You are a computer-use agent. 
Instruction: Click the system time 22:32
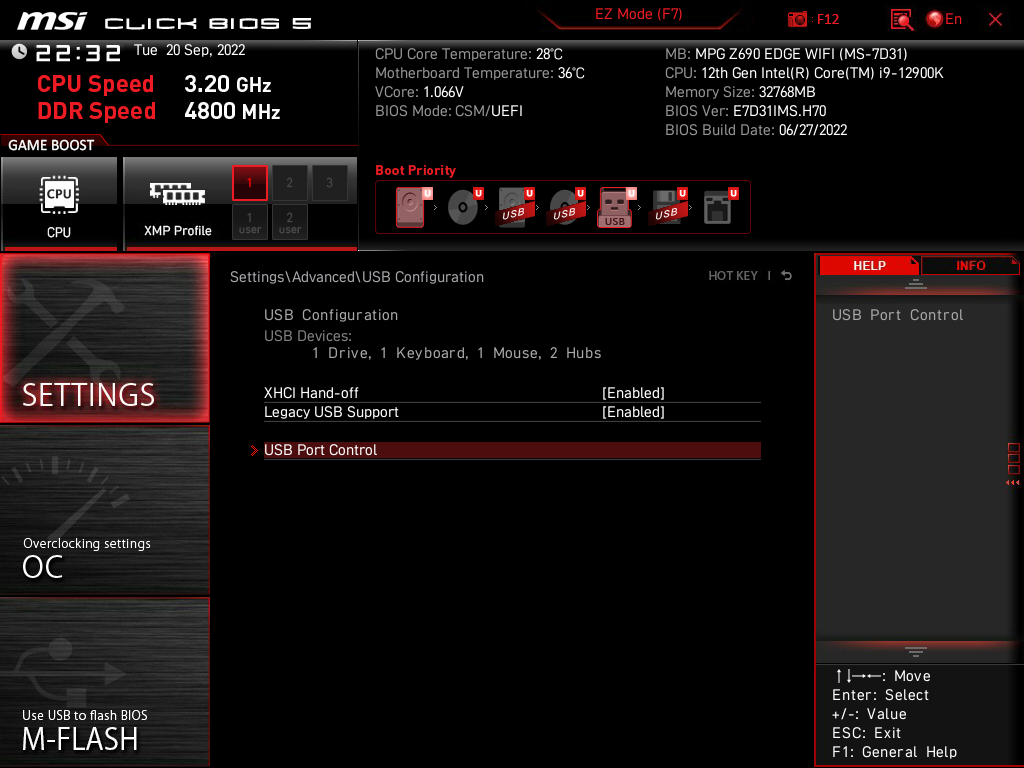pos(78,53)
